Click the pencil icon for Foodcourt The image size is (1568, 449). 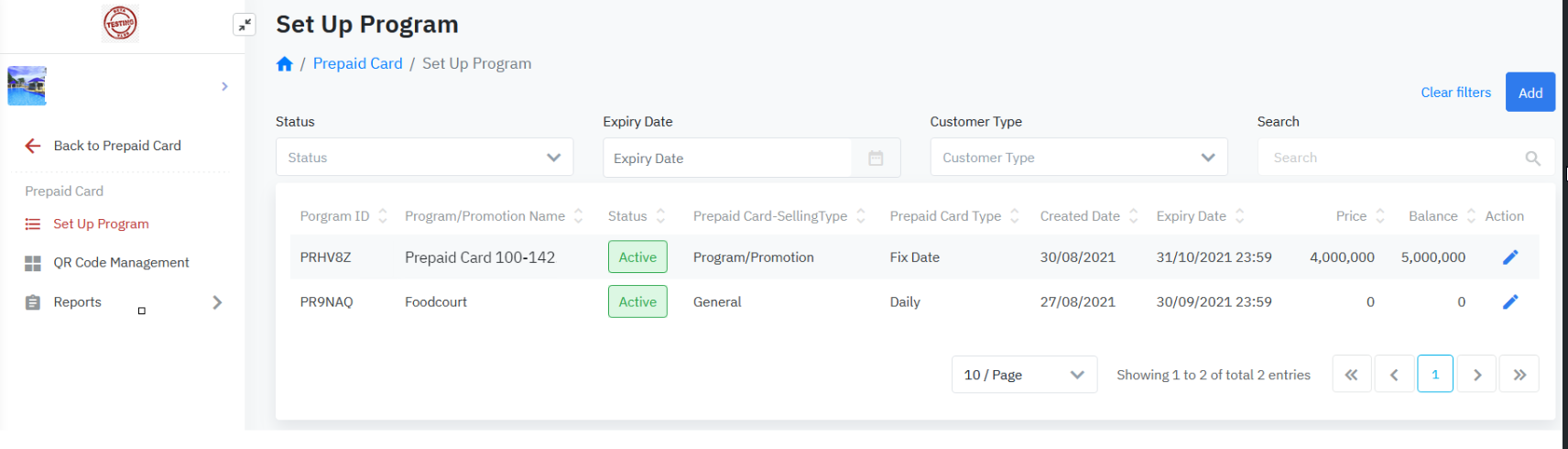pyautogui.click(x=1510, y=301)
